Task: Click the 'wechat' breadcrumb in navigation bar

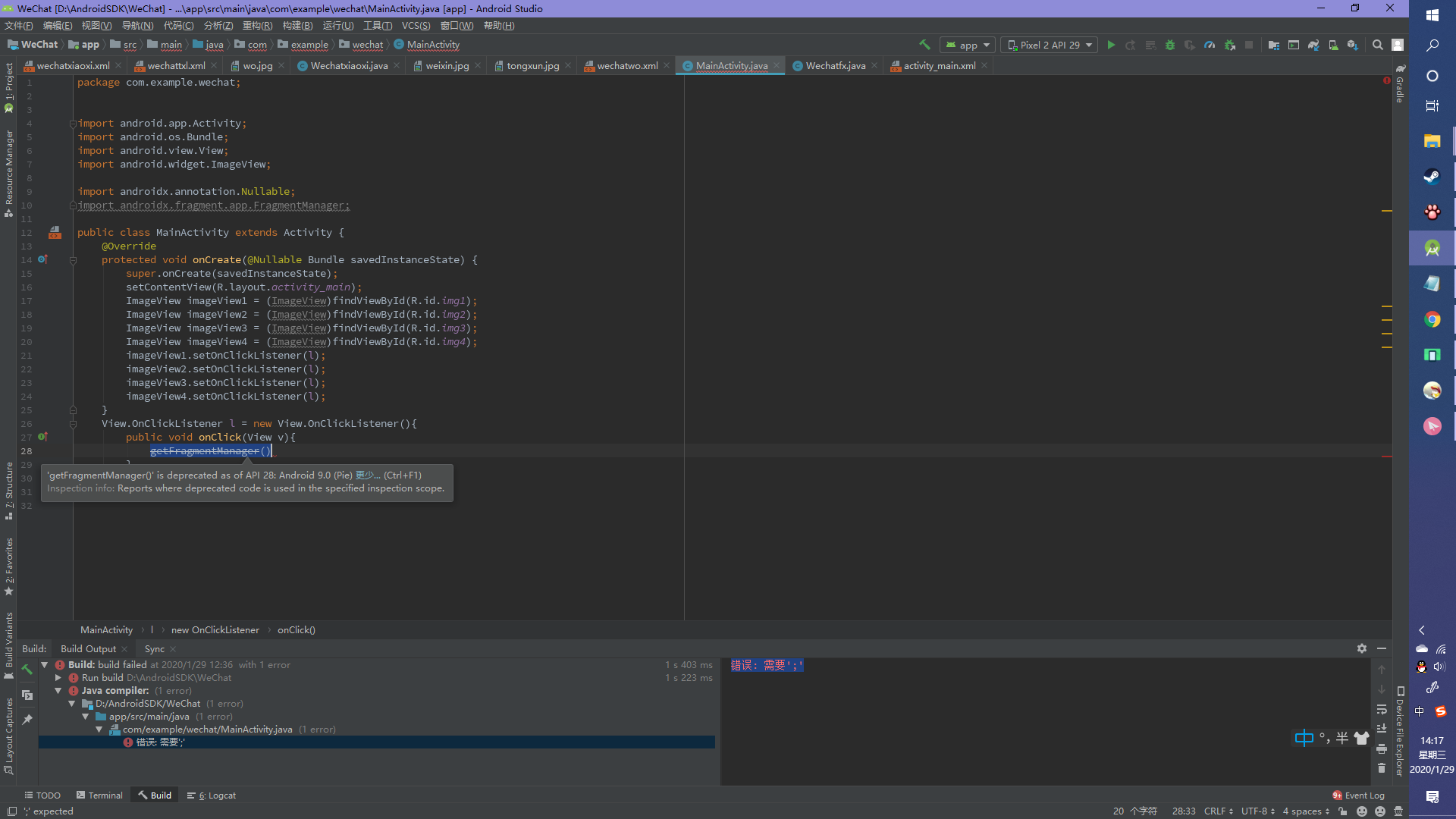Action: point(361,45)
